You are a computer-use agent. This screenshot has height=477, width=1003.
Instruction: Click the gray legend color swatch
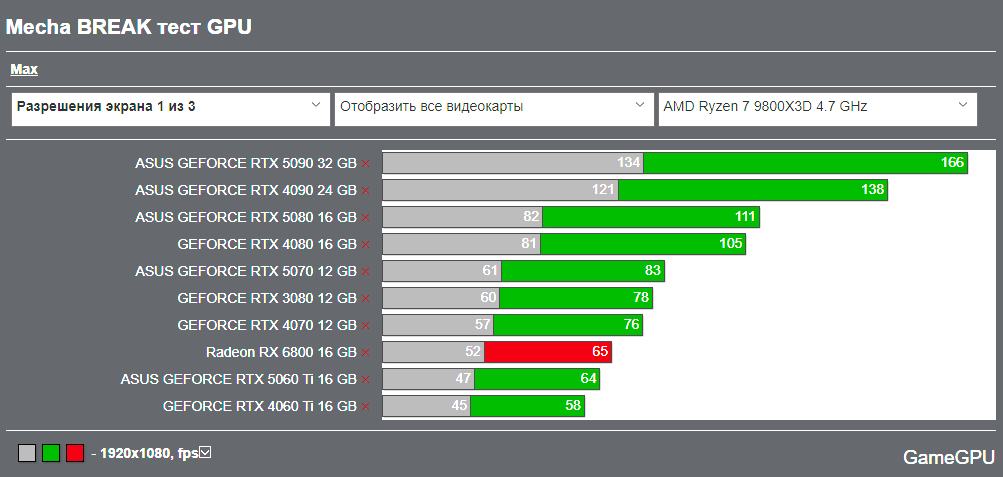pyautogui.click(x=27, y=453)
